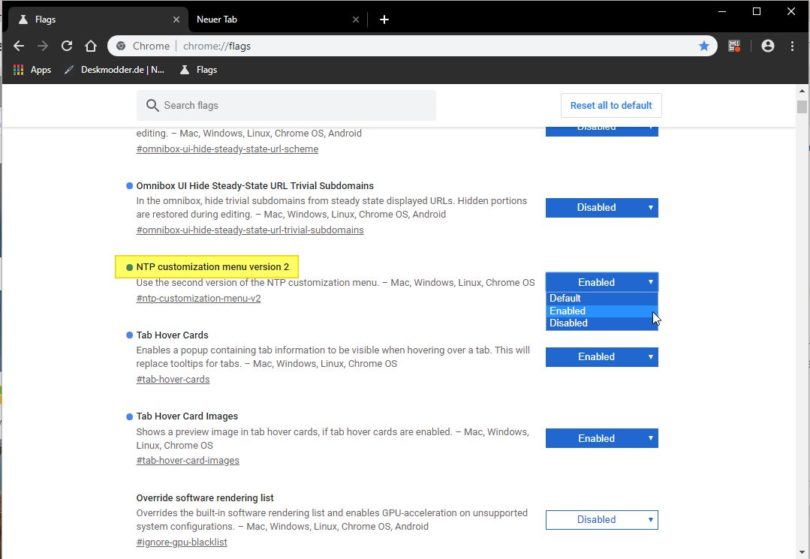Click the blue bookmark star
Screen dimensions: 810x559
coord(704,46)
